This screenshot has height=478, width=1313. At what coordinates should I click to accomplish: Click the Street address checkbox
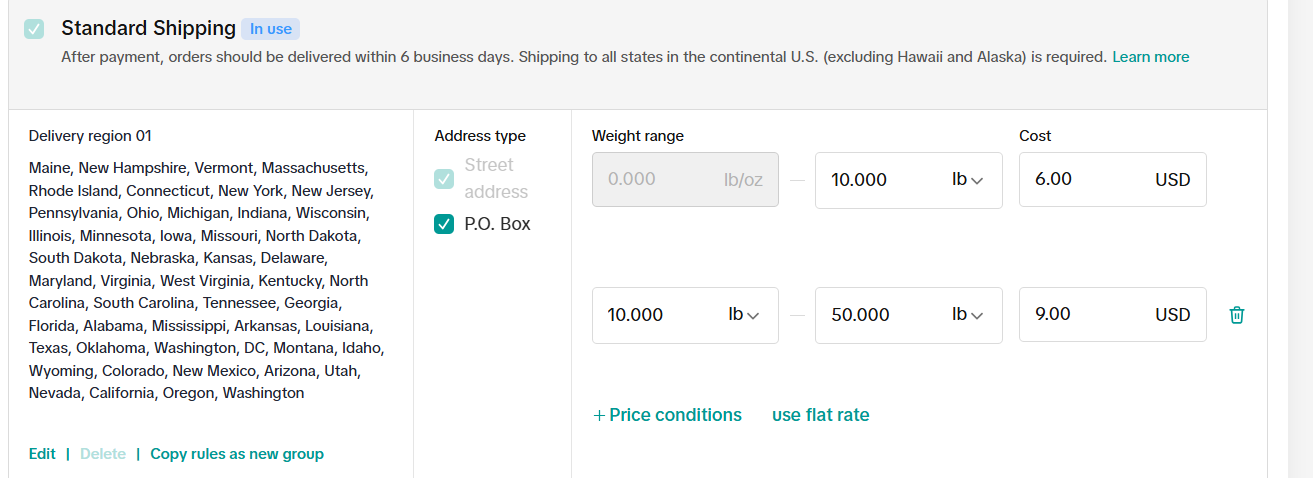(x=444, y=179)
